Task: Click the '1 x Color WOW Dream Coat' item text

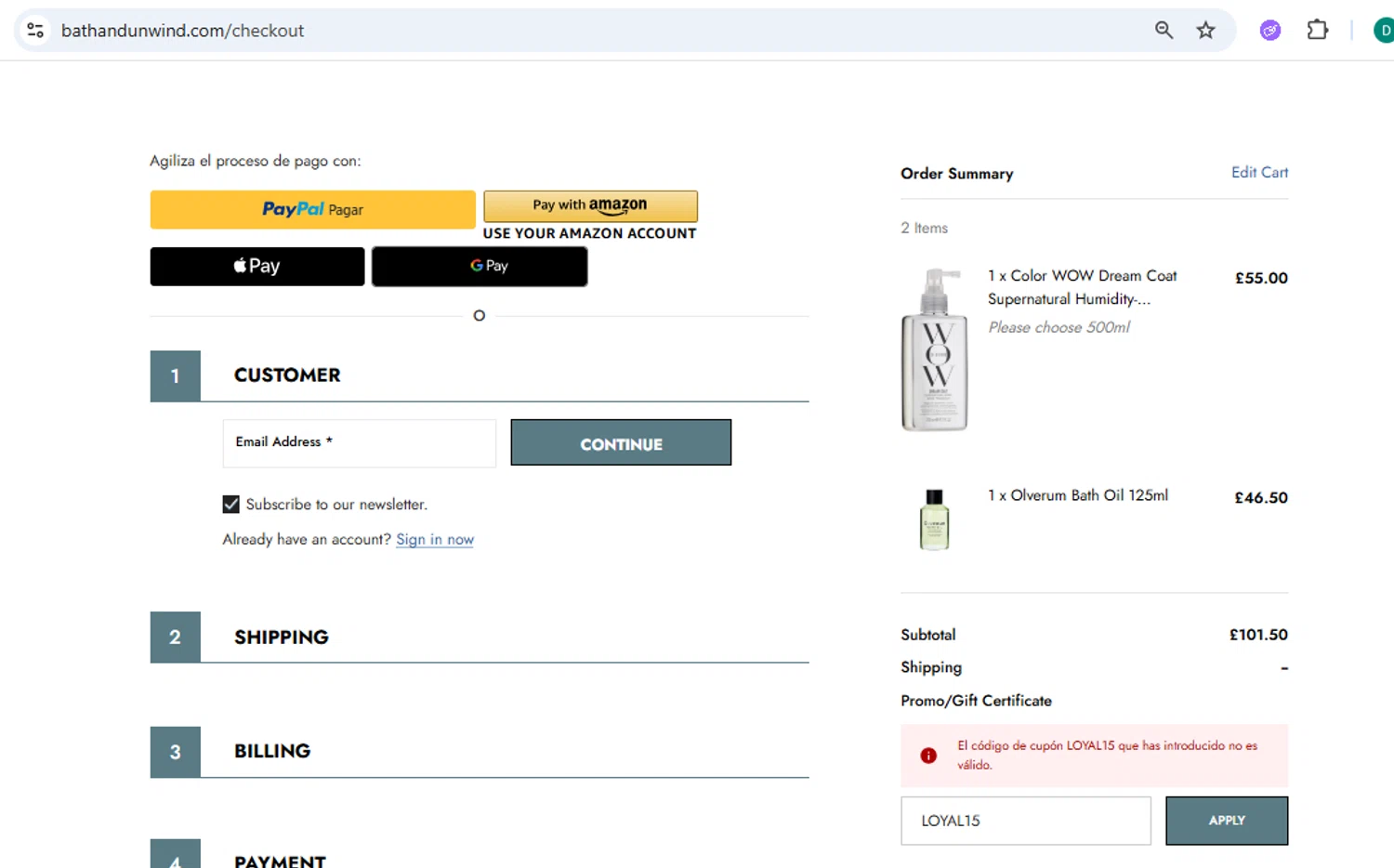Action: [x=1083, y=287]
